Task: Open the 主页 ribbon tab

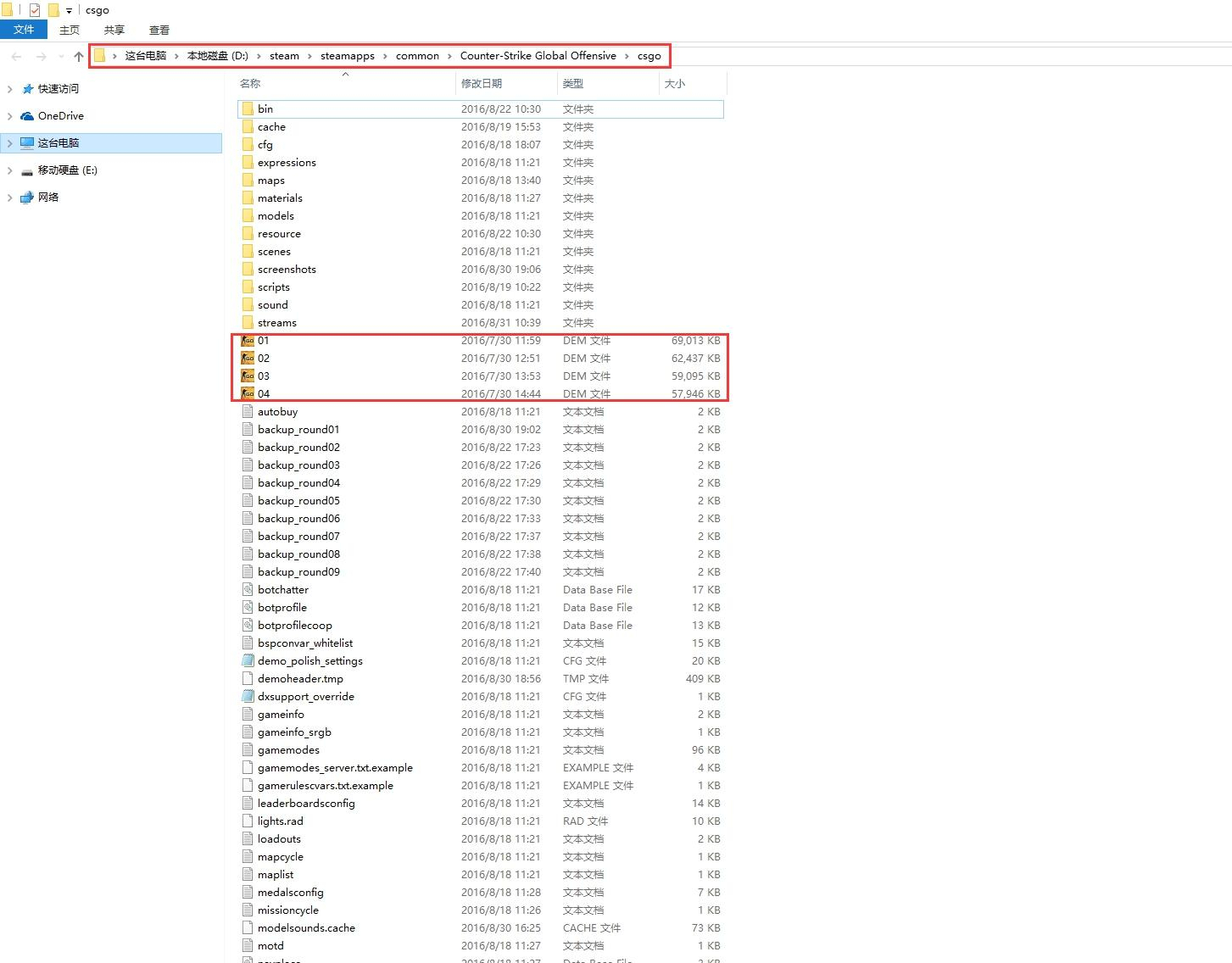Action: coord(70,30)
